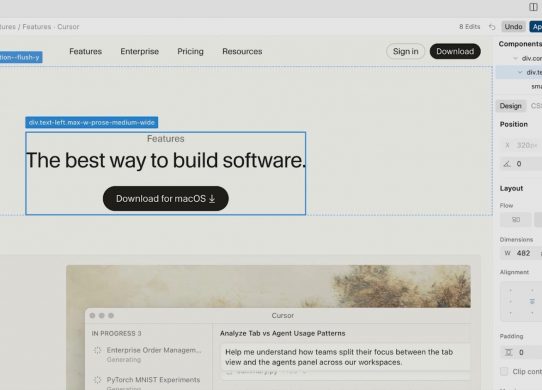Click the blue Apply button

coord(536,27)
